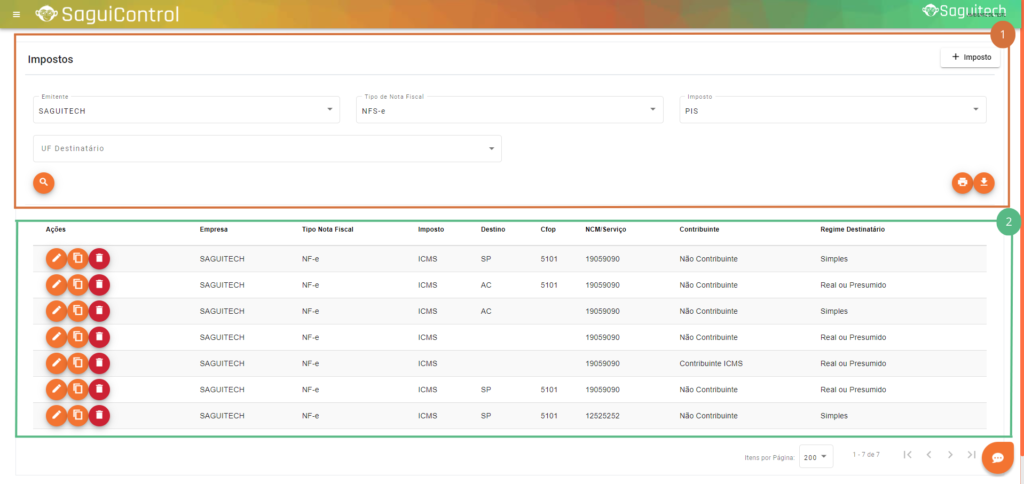
Task: Open the hamburger menu in the header
Action: (16, 14)
